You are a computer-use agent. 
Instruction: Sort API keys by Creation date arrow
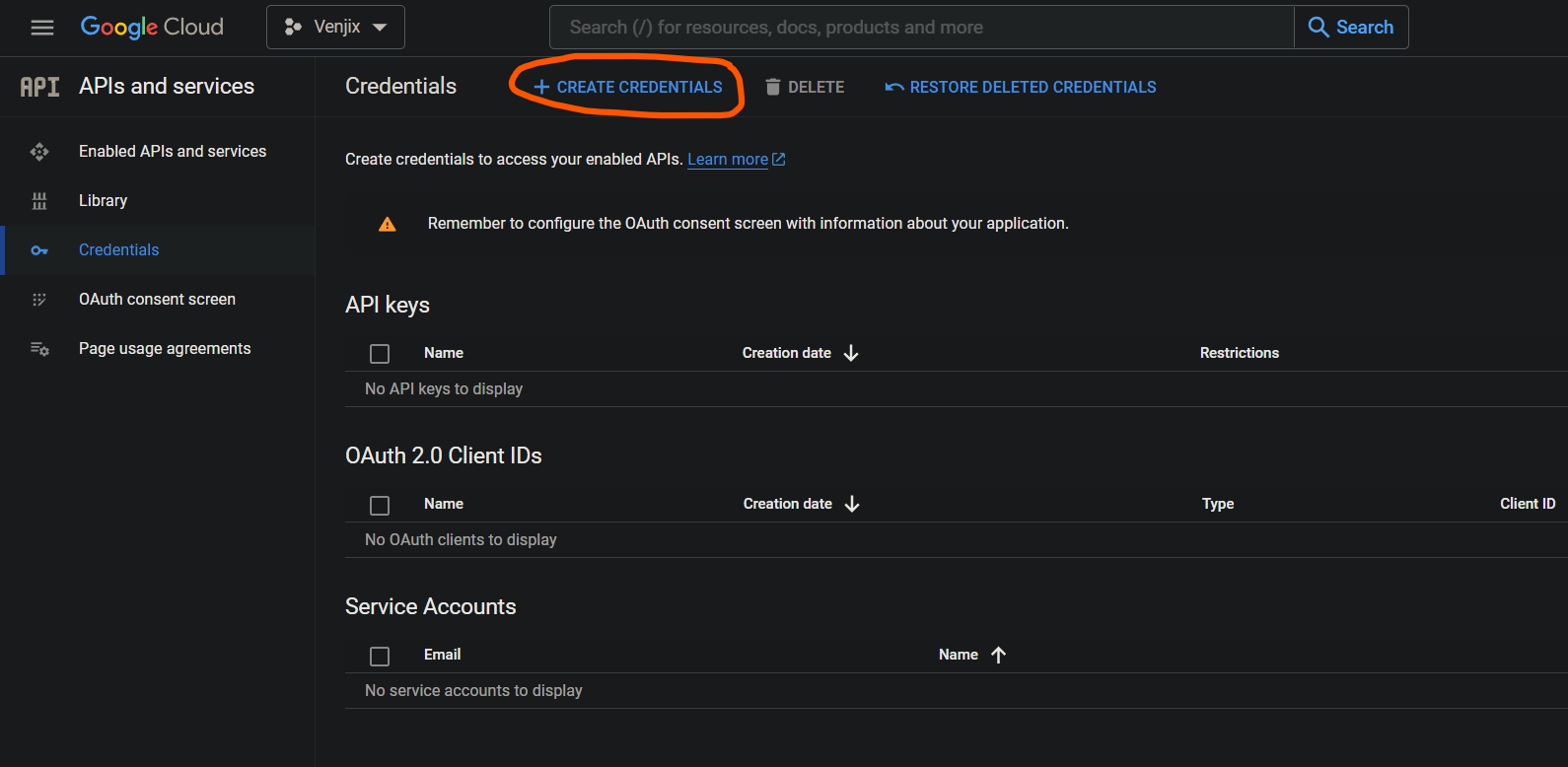coord(851,353)
